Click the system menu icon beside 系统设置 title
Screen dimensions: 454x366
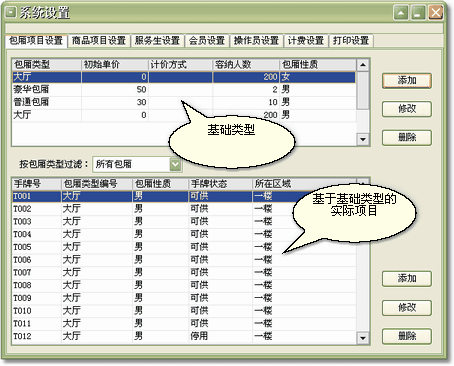tap(11, 13)
